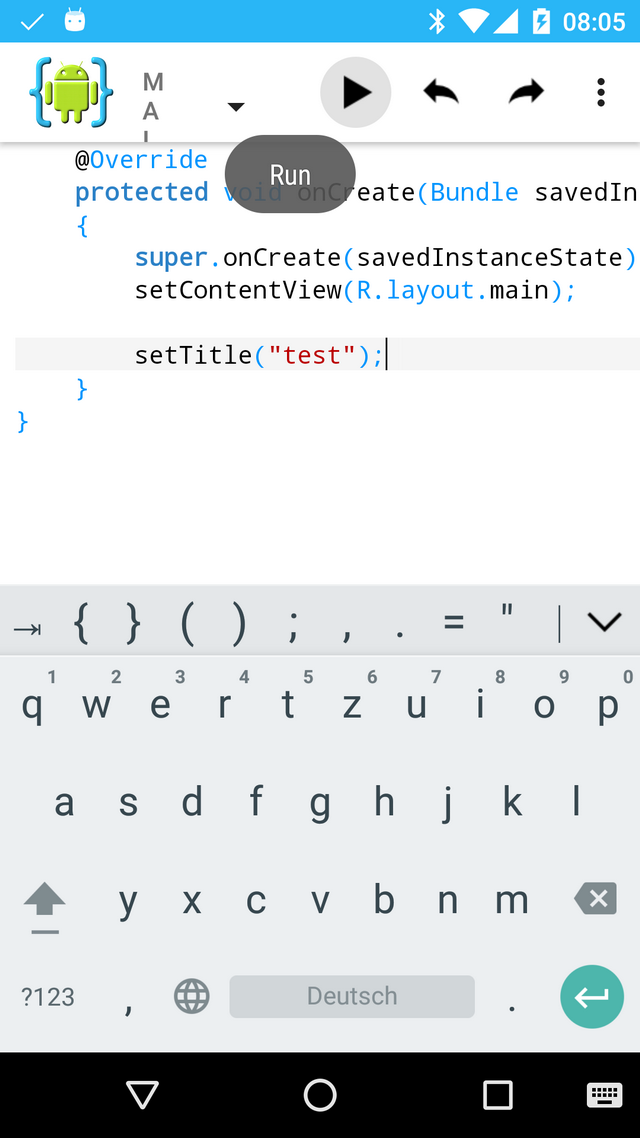Collapse the symbol shortcut bar chevron
Screen dimensions: 640x1138
coord(604,621)
